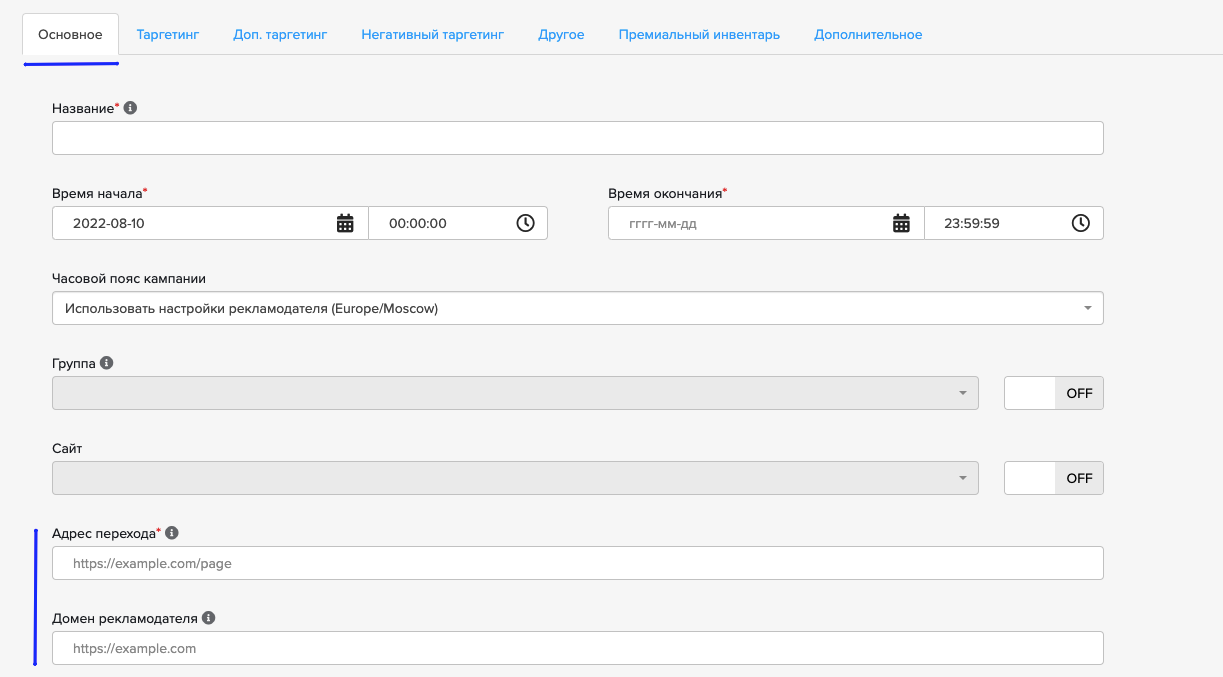The image size is (1223, 677).
Task: Toggle the Группа OFF switch
Action: 1054,393
